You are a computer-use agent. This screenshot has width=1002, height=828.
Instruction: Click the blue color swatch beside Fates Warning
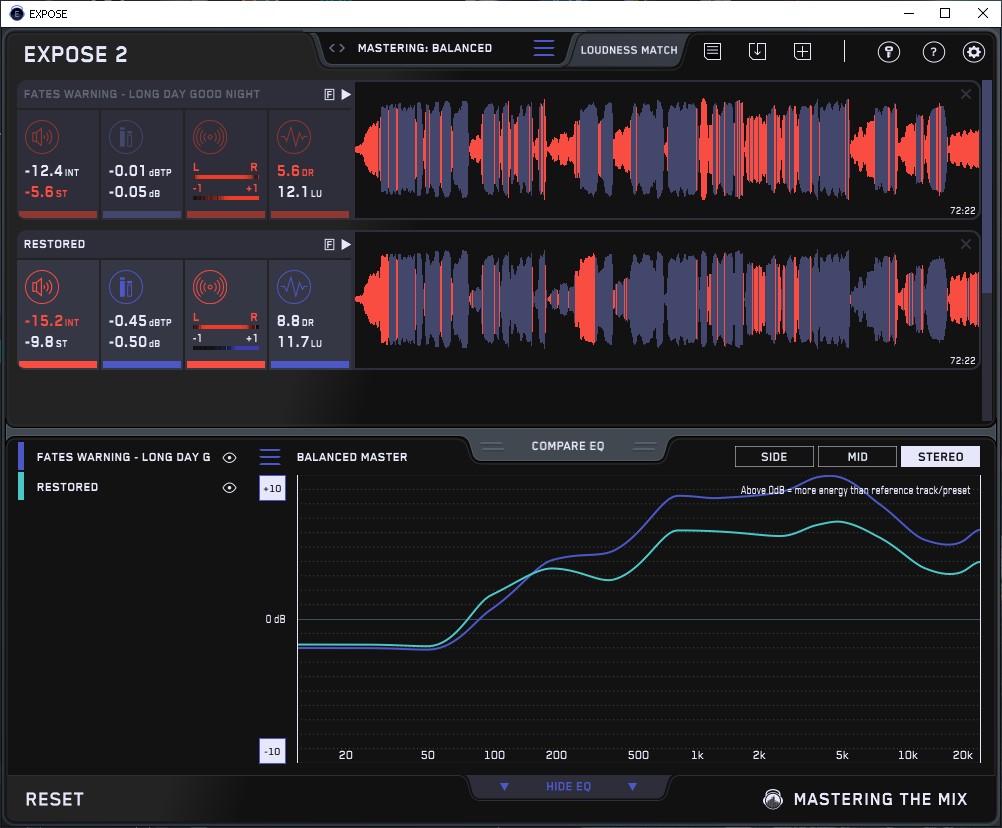pos(21,456)
